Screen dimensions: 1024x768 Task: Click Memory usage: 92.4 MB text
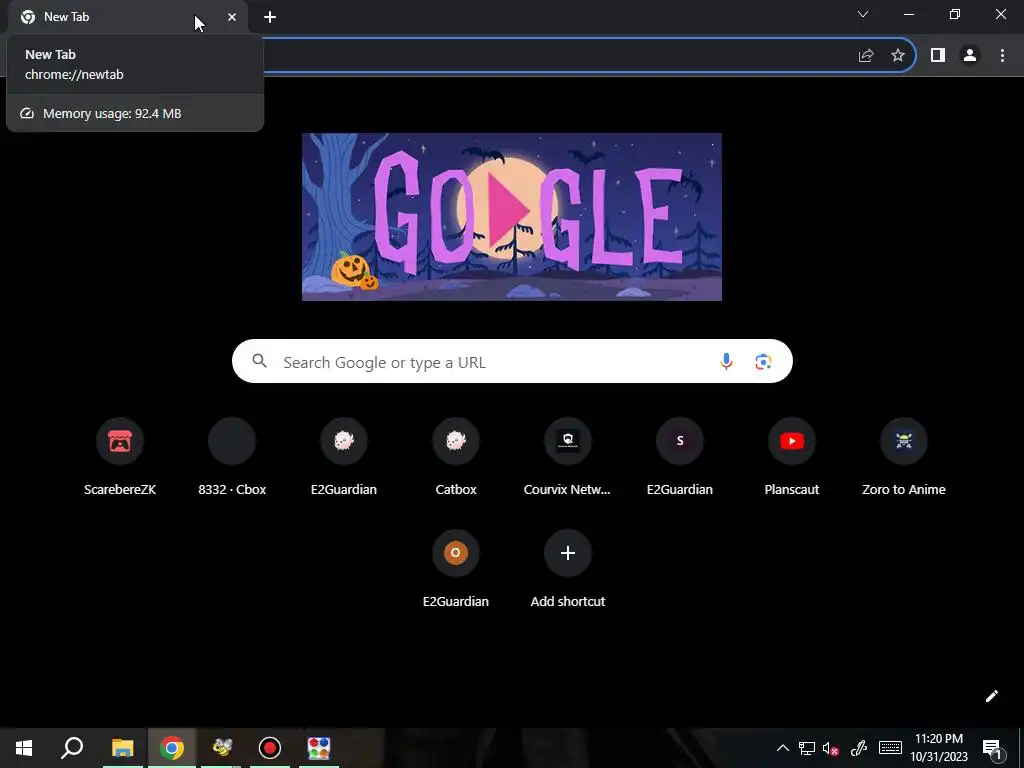(x=112, y=114)
